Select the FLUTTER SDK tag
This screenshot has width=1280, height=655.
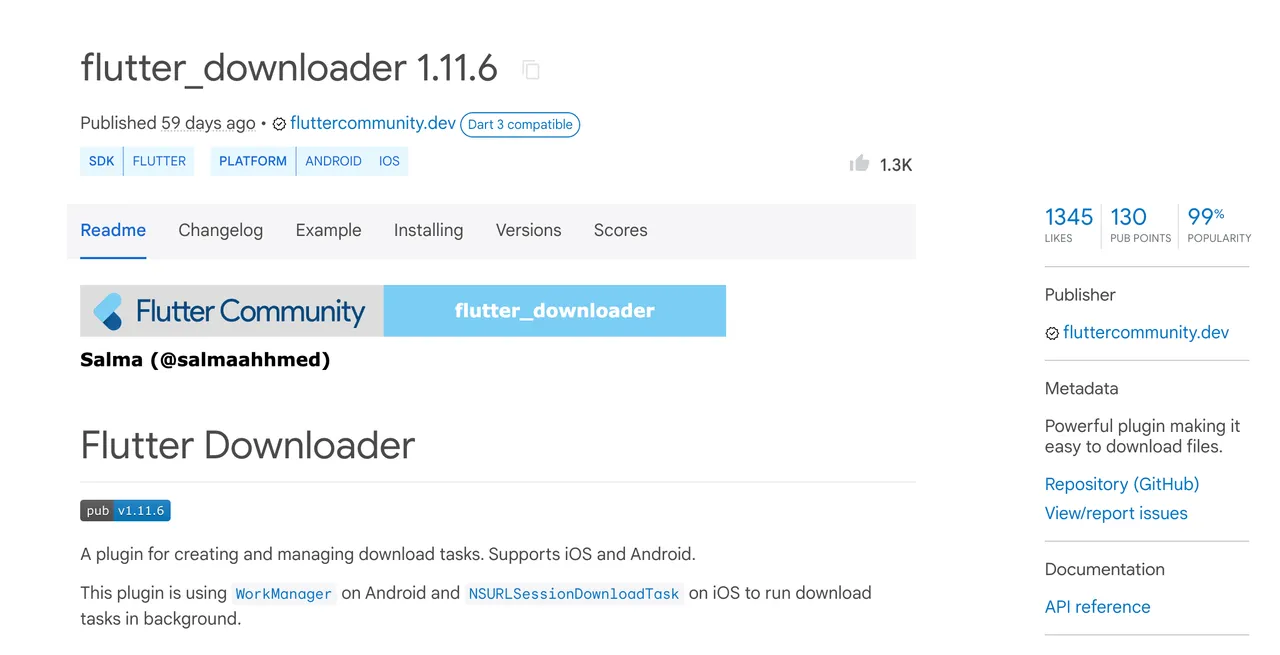(159, 161)
